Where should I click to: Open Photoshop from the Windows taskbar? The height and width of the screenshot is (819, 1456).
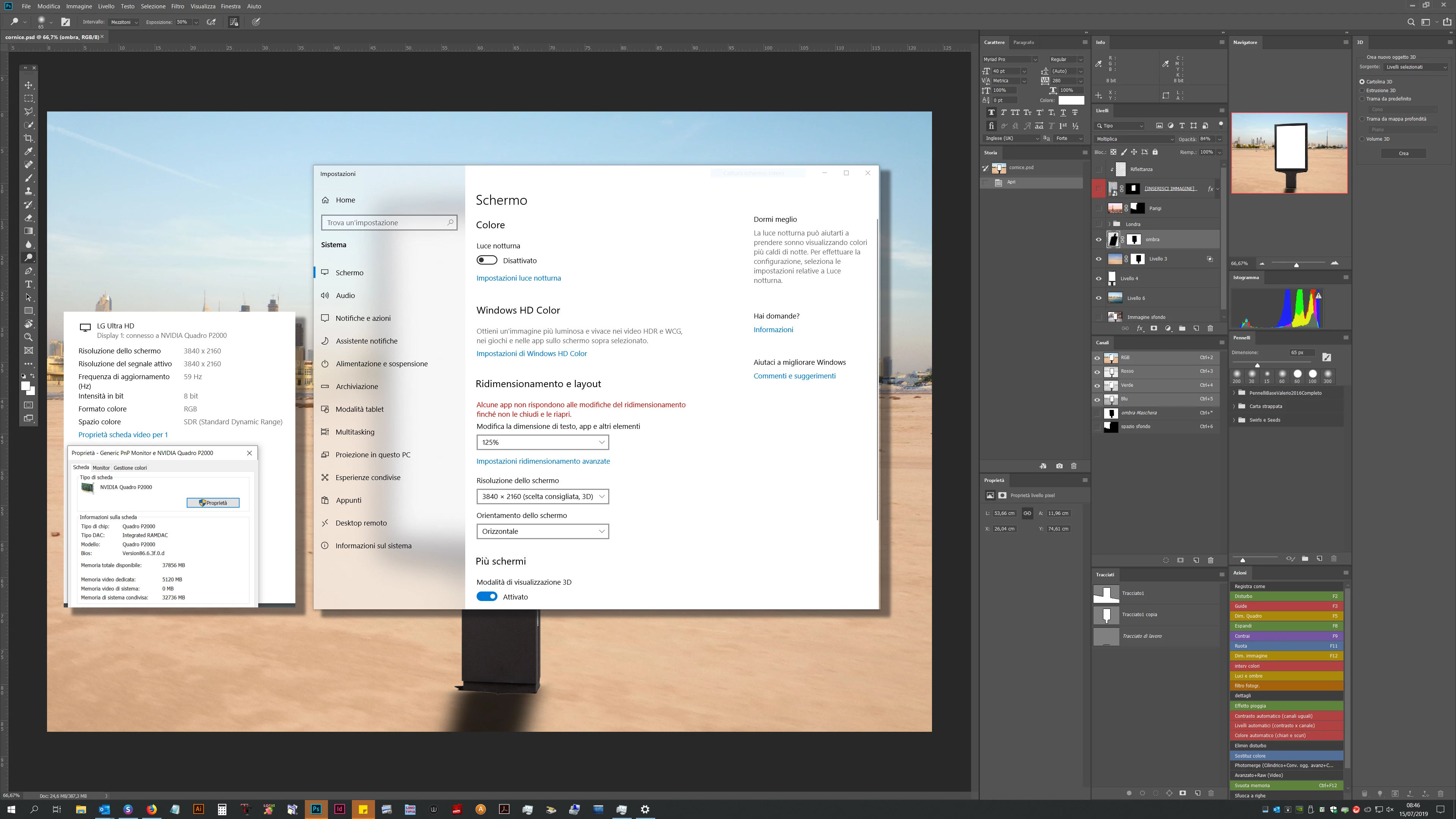click(x=316, y=810)
